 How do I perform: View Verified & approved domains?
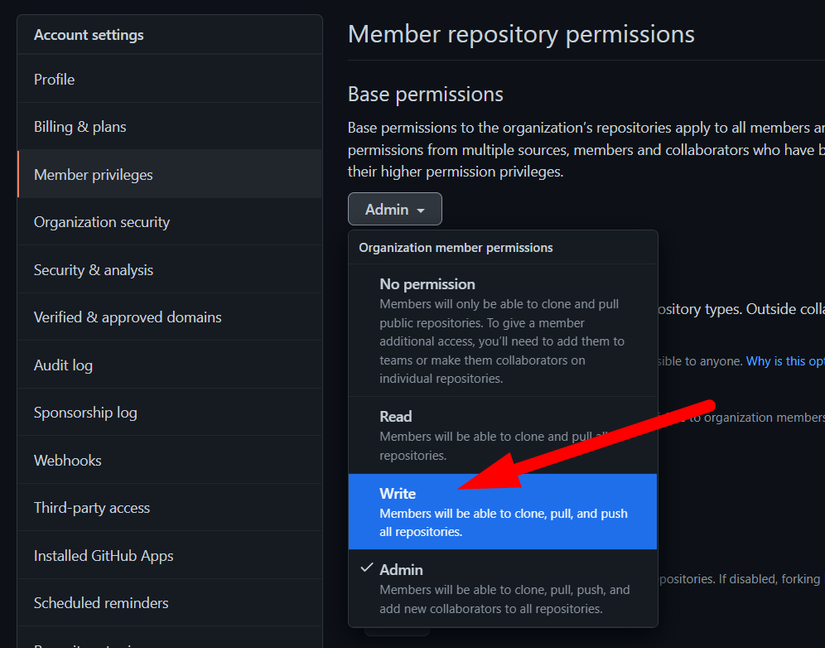[x=127, y=317]
